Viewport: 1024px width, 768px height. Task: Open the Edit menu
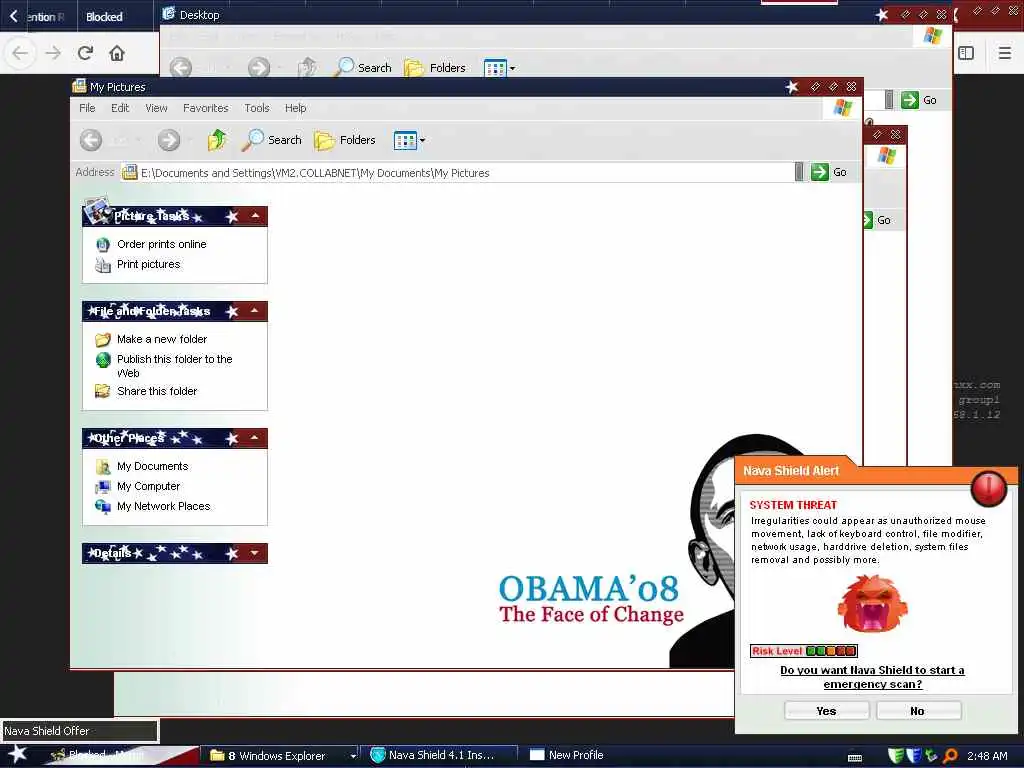(120, 108)
